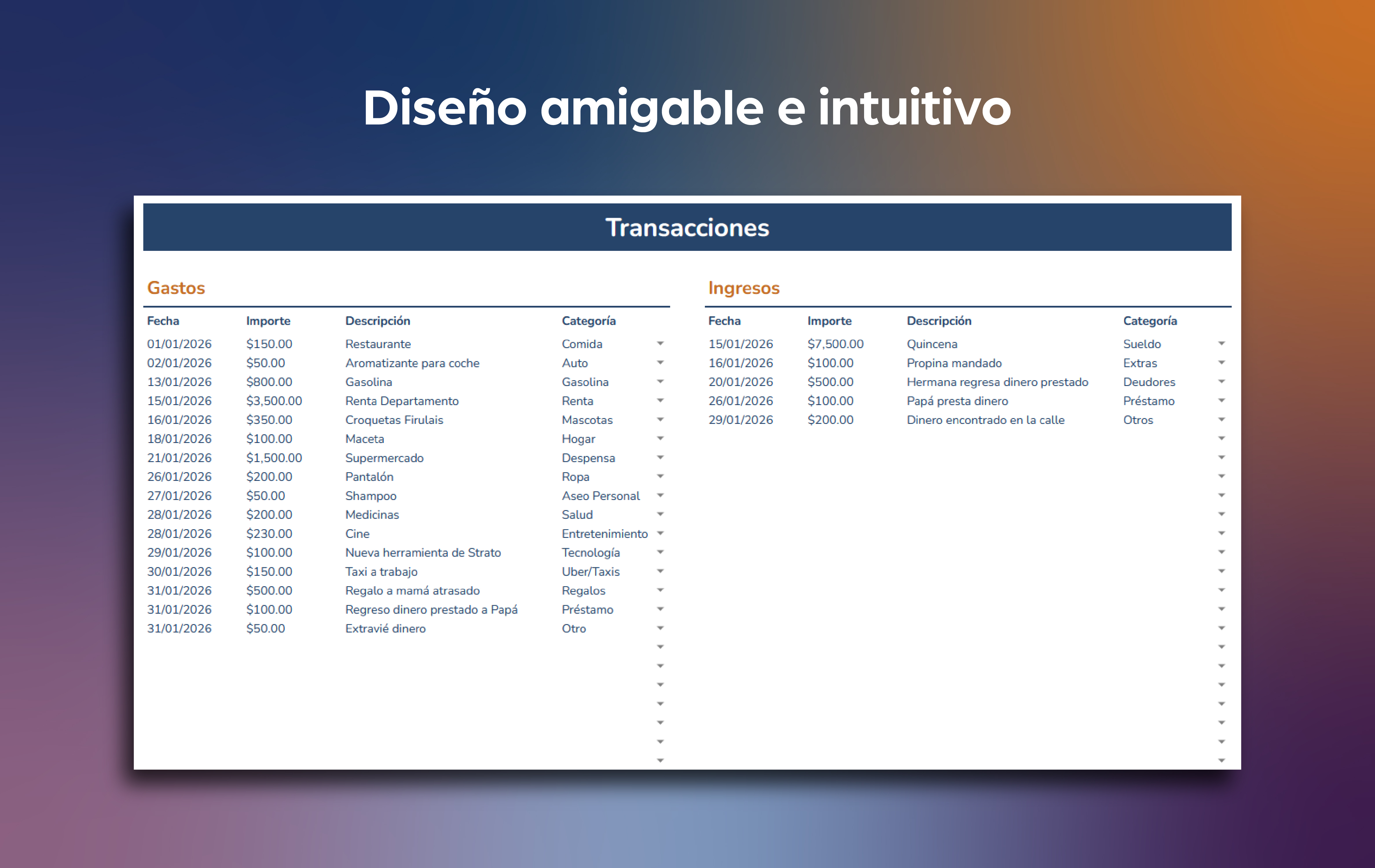Click dropdown arrow beside Aseo Personal
The height and width of the screenshot is (868, 1375).
tap(660, 495)
